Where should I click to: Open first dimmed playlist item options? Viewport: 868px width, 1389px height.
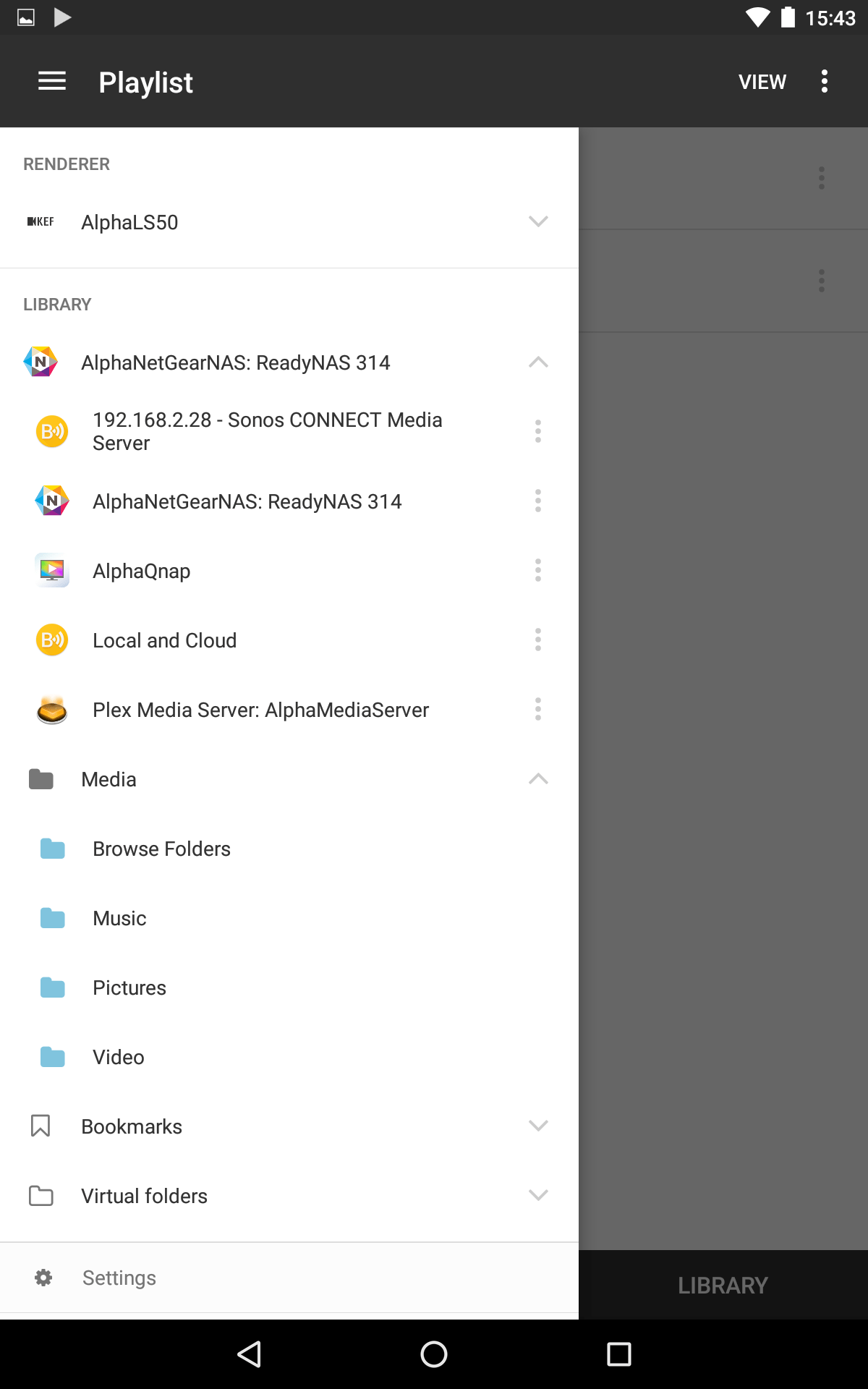click(822, 178)
